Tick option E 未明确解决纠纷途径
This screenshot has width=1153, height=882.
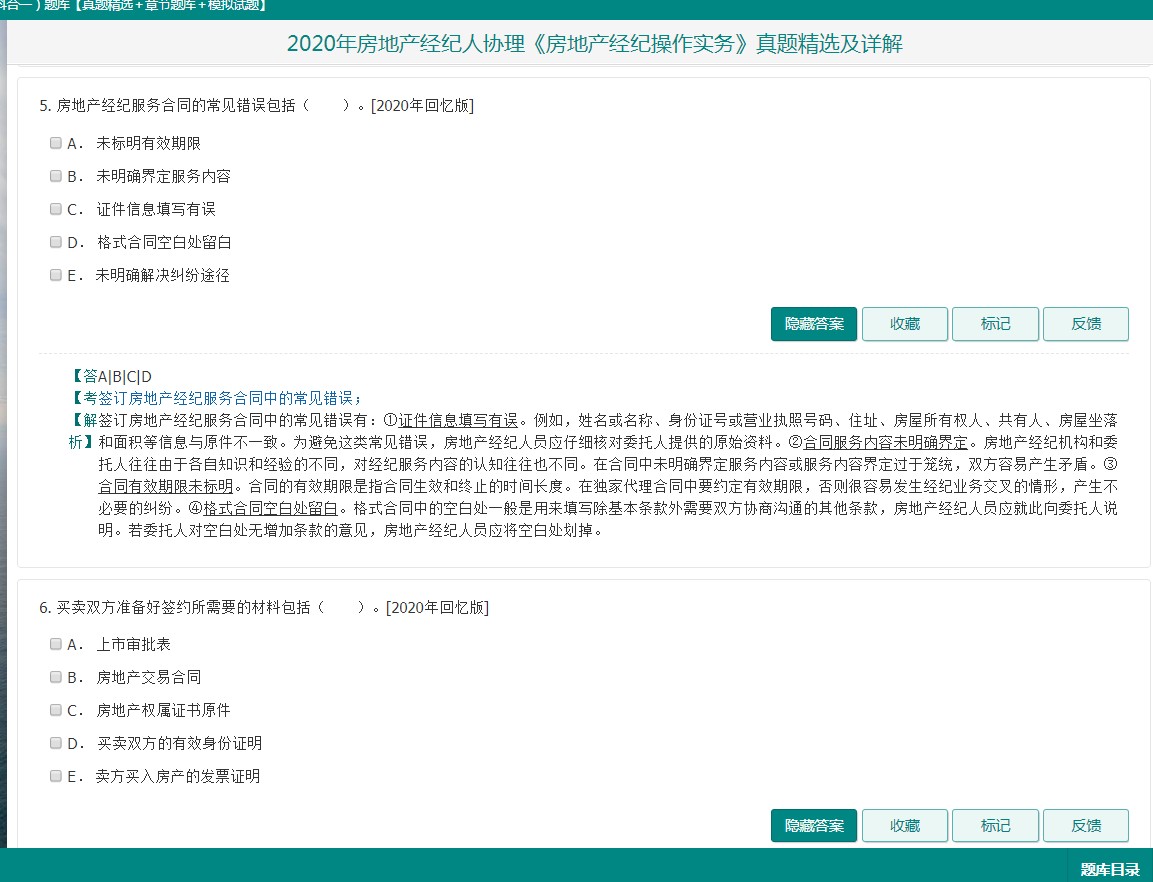56,275
